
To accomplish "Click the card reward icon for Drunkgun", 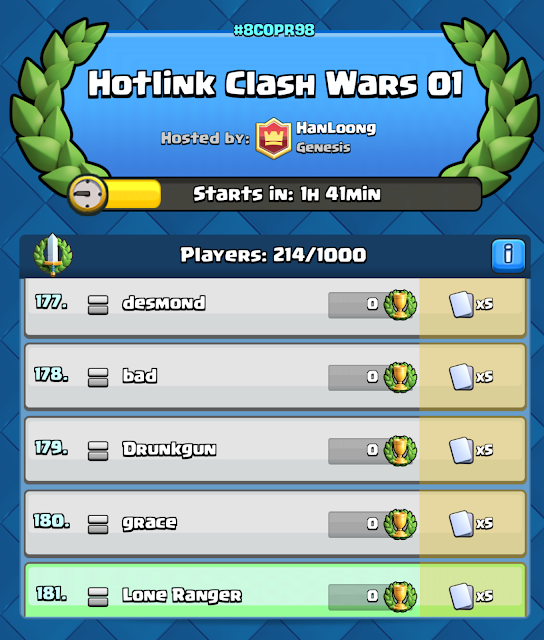I will pyautogui.click(x=462, y=450).
